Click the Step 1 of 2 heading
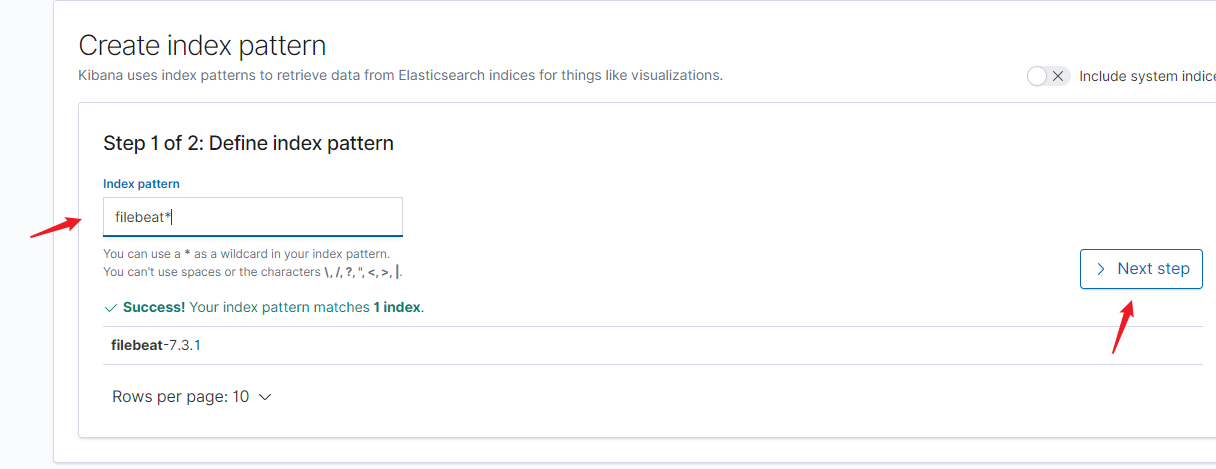Image resolution: width=1216 pixels, height=469 pixels. (x=248, y=143)
